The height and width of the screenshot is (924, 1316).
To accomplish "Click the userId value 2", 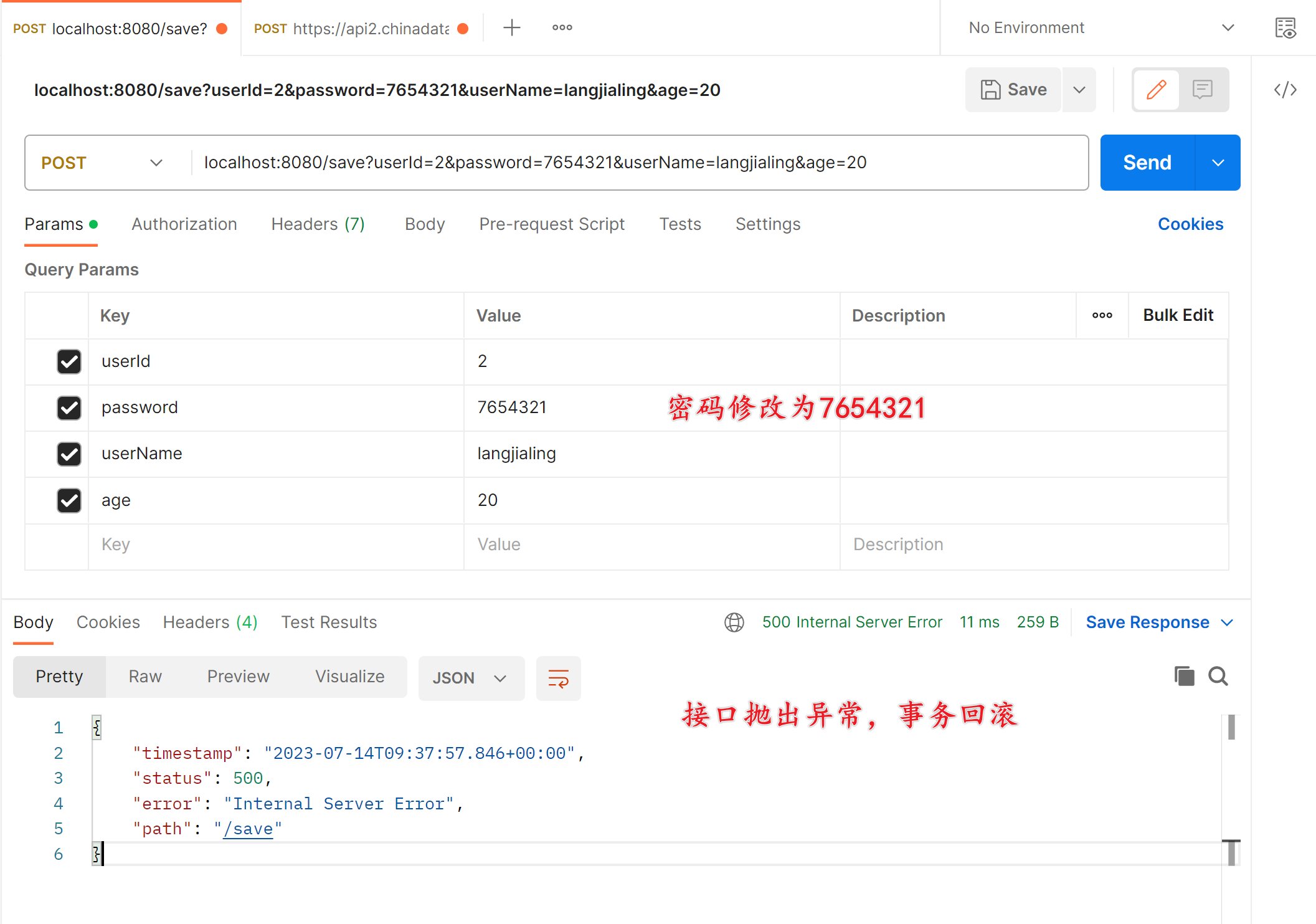I will coord(482,361).
